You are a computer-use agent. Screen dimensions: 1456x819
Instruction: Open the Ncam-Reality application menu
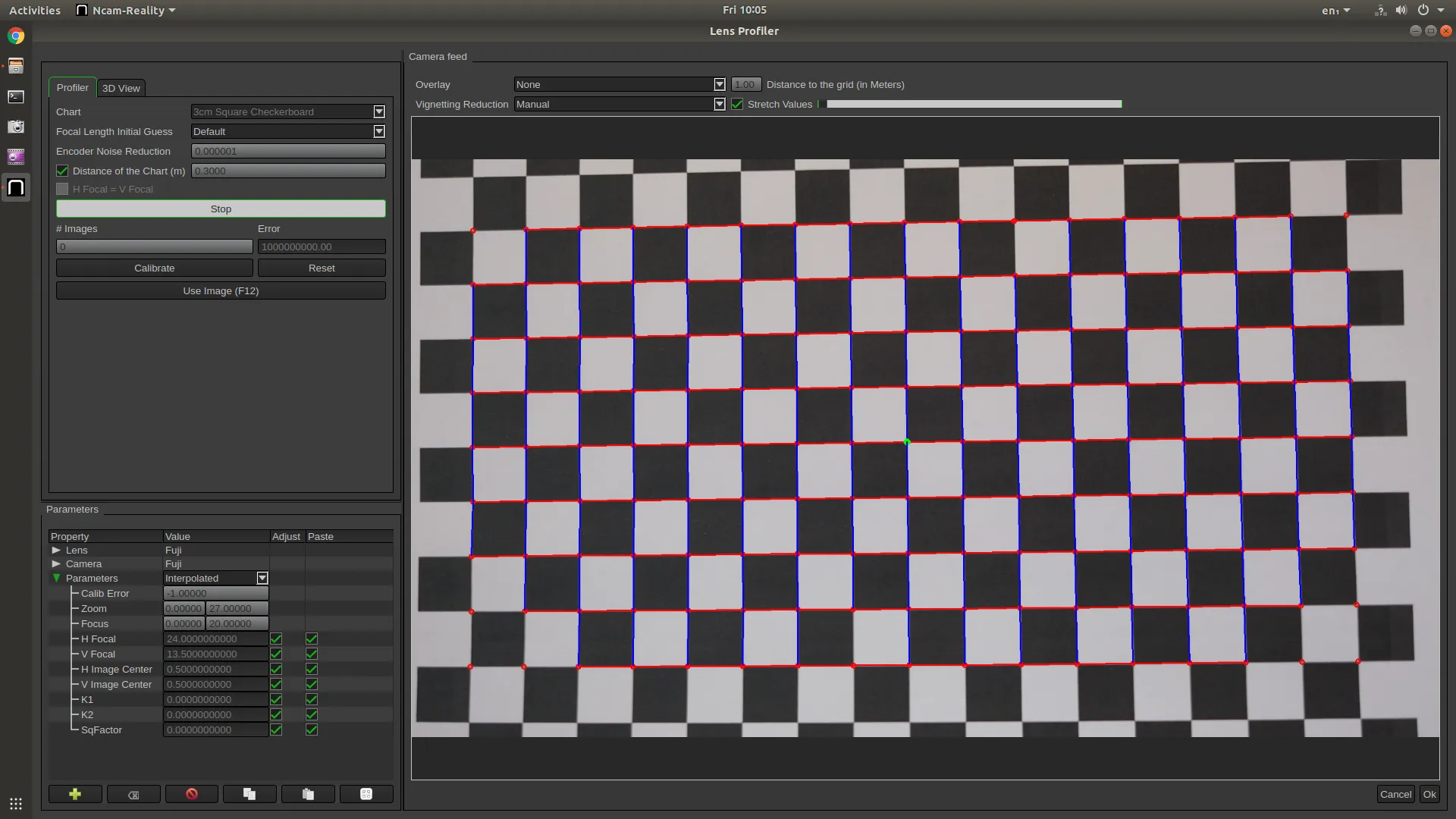127,10
